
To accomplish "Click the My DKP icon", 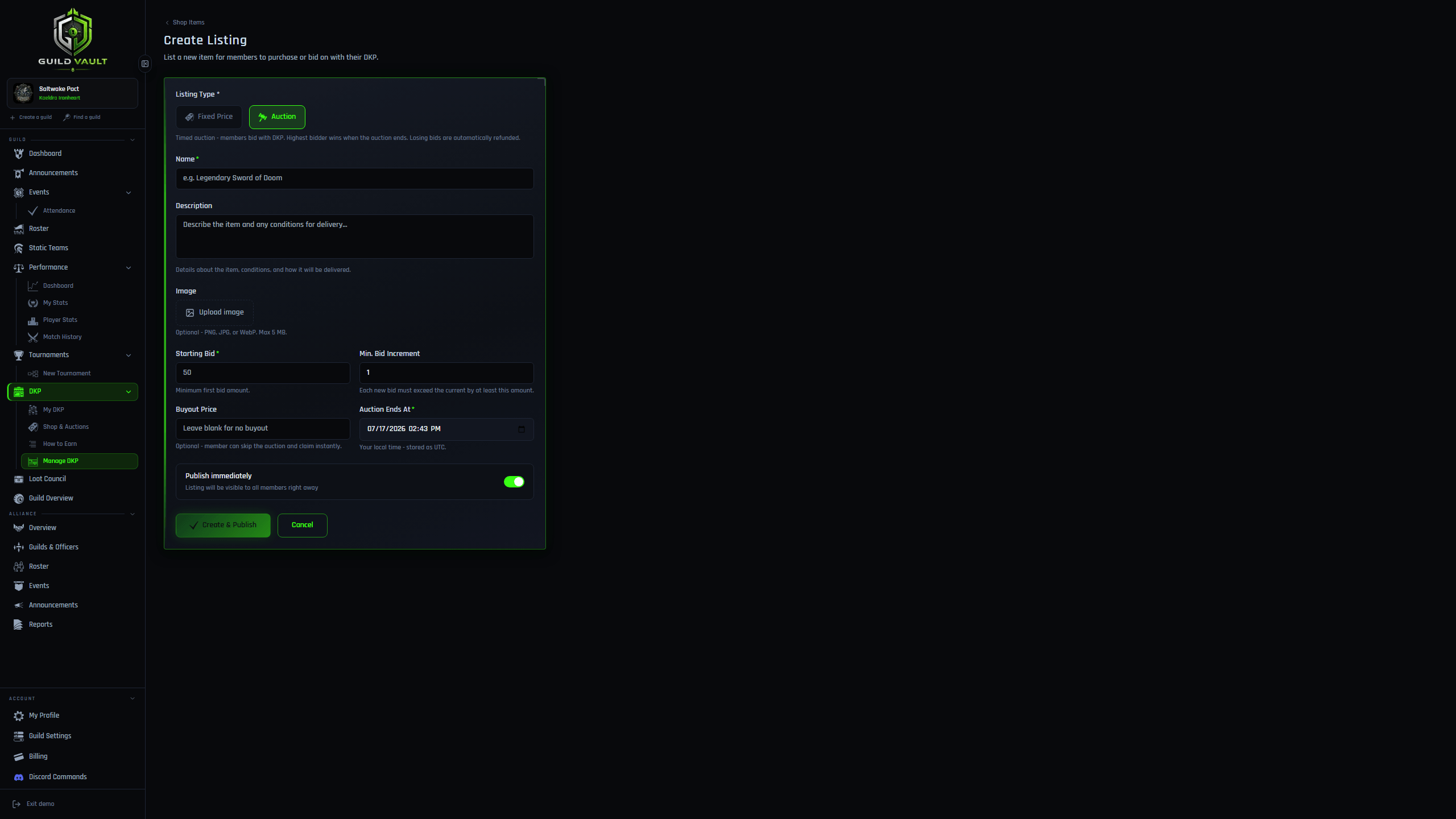I will pos(33,410).
